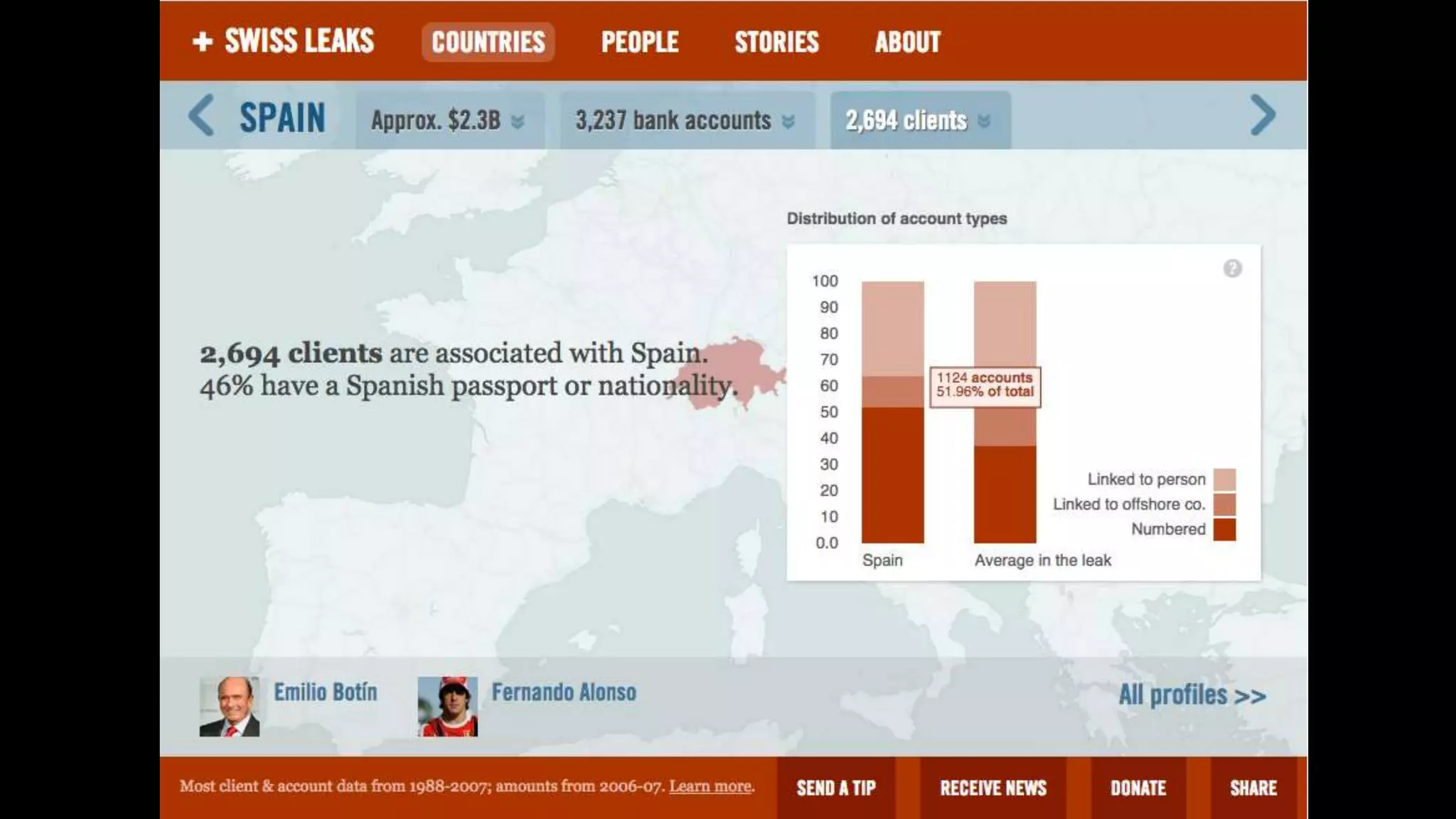The height and width of the screenshot is (819, 1456).
Task: Open the About menu item
Action: point(907,43)
